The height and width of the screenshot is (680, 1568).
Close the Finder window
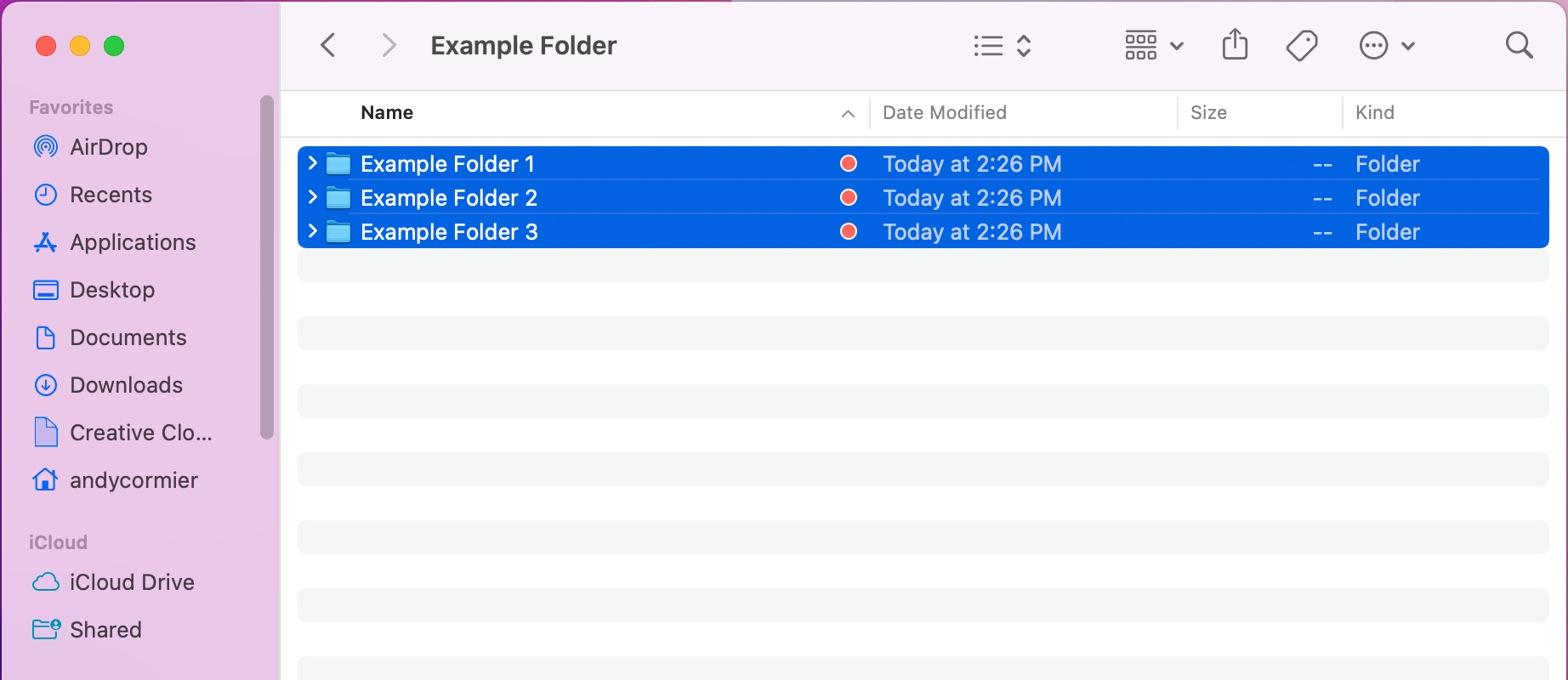point(46,46)
